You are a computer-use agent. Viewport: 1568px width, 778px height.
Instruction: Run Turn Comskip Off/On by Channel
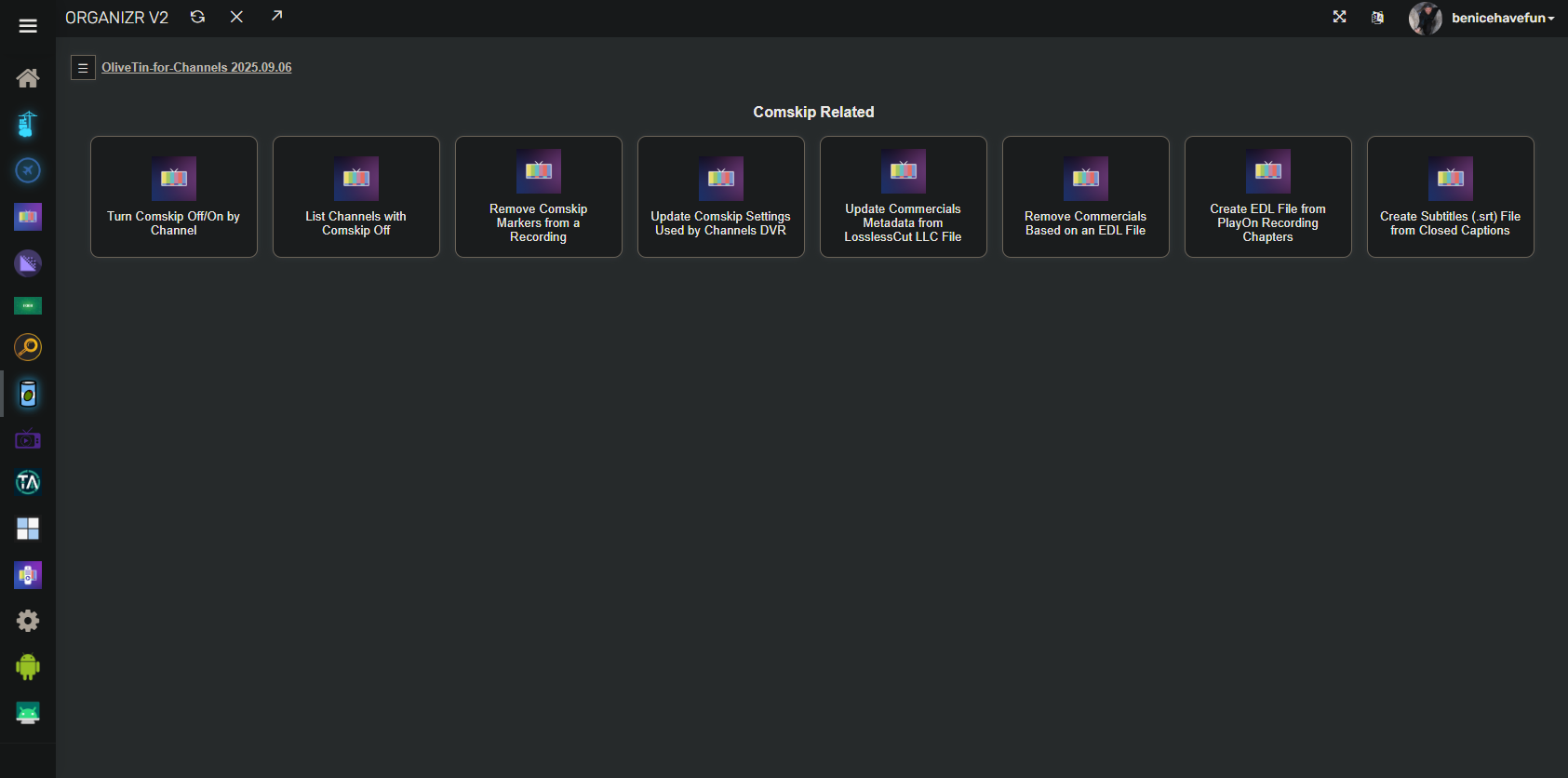(174, 196)
